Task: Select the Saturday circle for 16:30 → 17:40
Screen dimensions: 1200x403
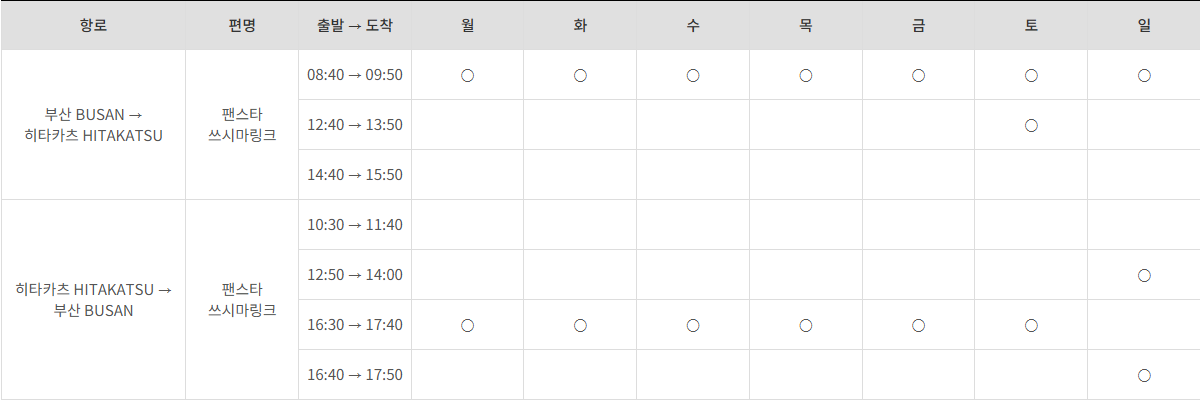Action: point(1031,325)
